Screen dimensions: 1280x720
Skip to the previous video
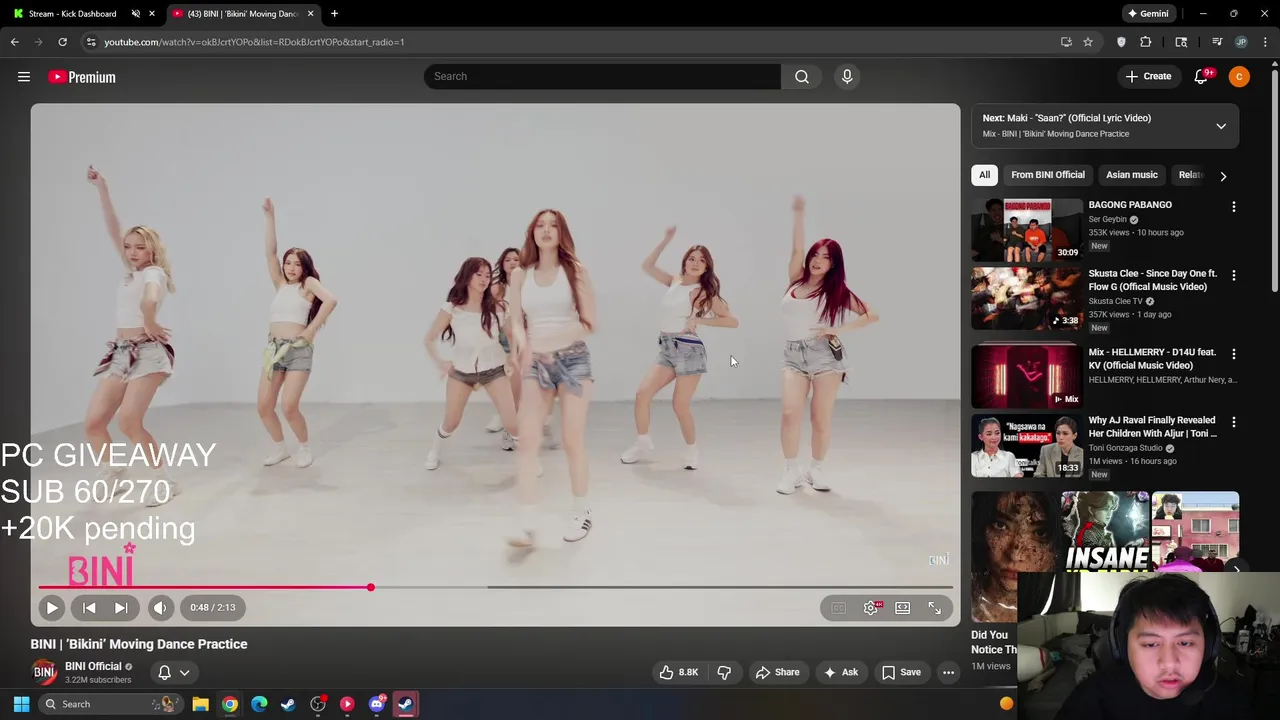click(x=89, y=607)
